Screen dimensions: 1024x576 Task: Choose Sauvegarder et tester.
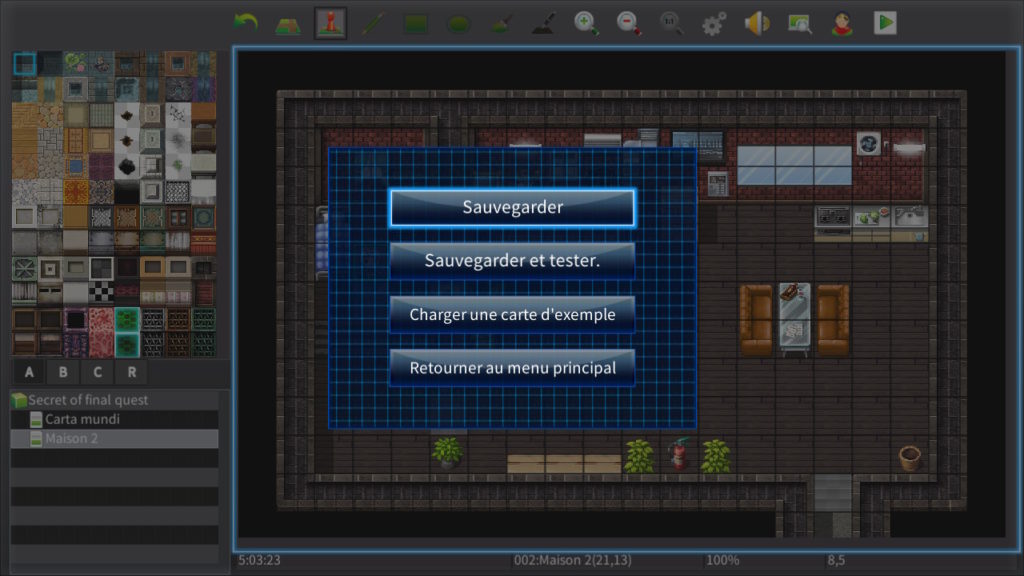click(x=512, y=261)
